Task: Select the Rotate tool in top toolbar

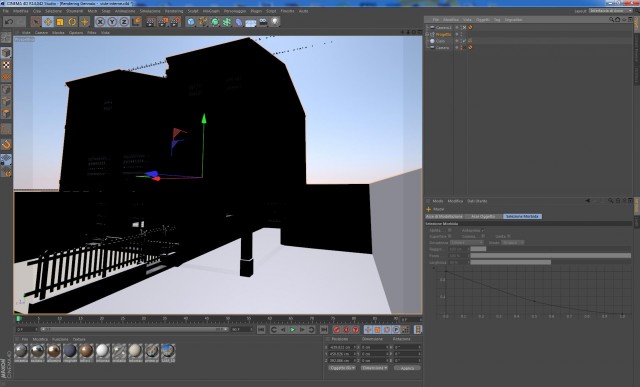Action: (x=72, y=22)
